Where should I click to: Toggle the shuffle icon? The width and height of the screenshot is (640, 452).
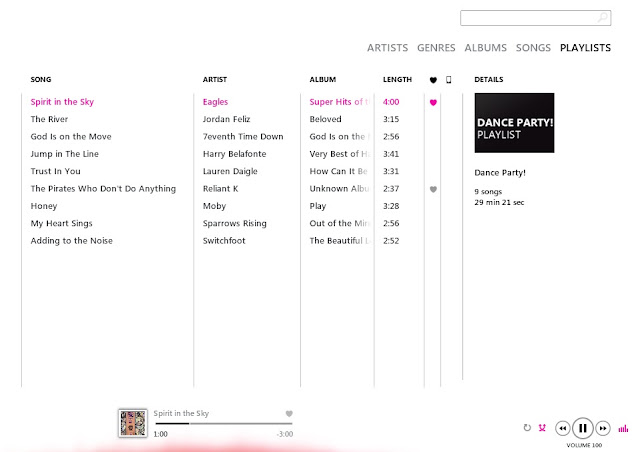(542, 428)
